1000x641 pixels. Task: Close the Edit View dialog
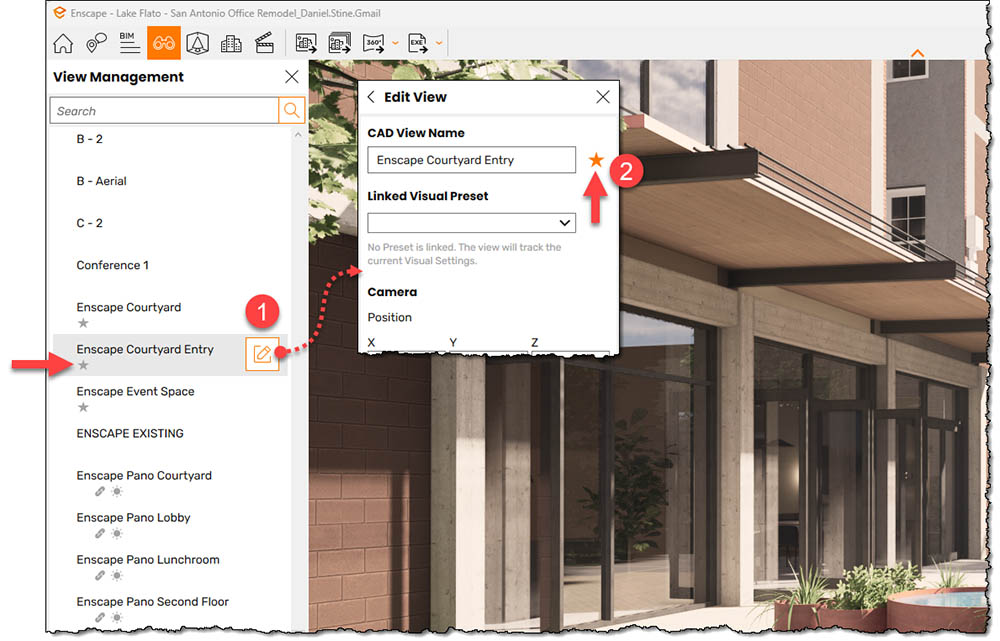coord(603,97)
